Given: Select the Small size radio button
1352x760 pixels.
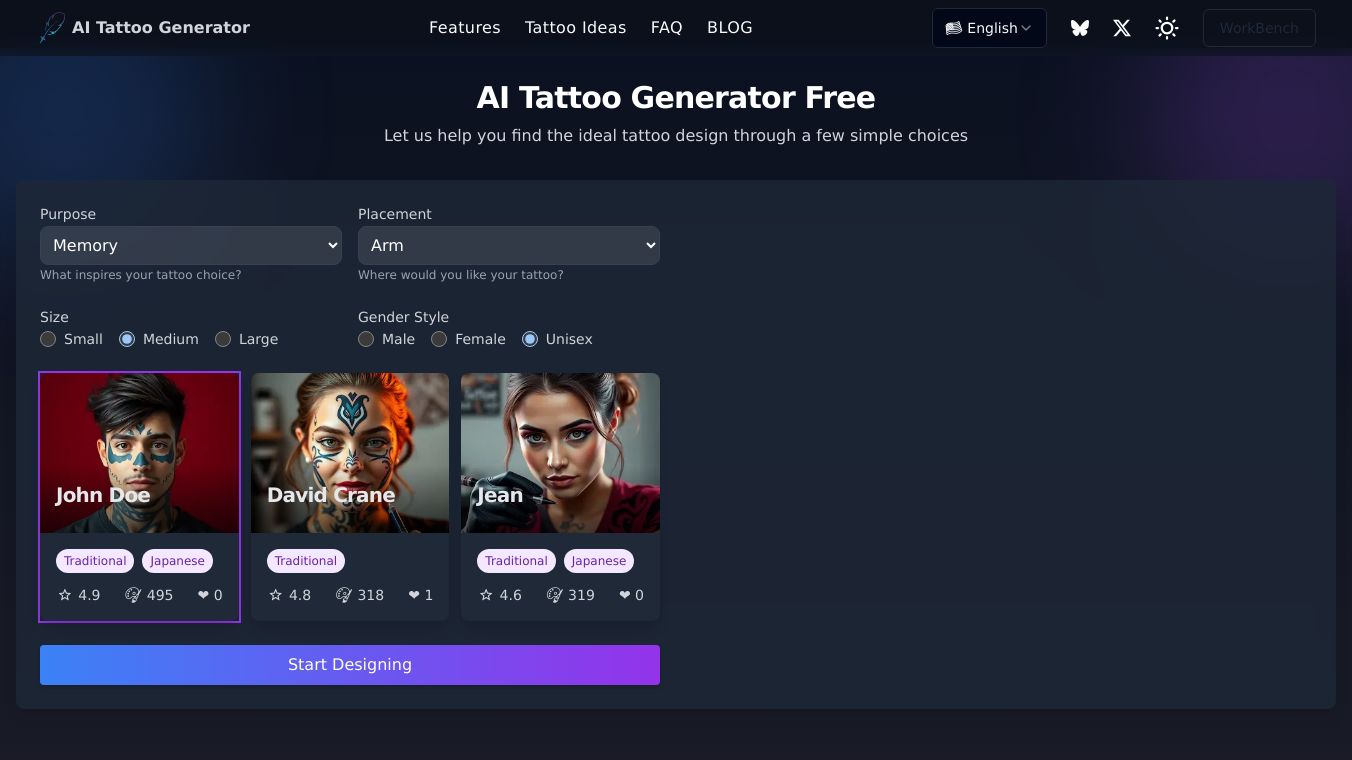Looking at the screenshot, I should click(48, 339).
